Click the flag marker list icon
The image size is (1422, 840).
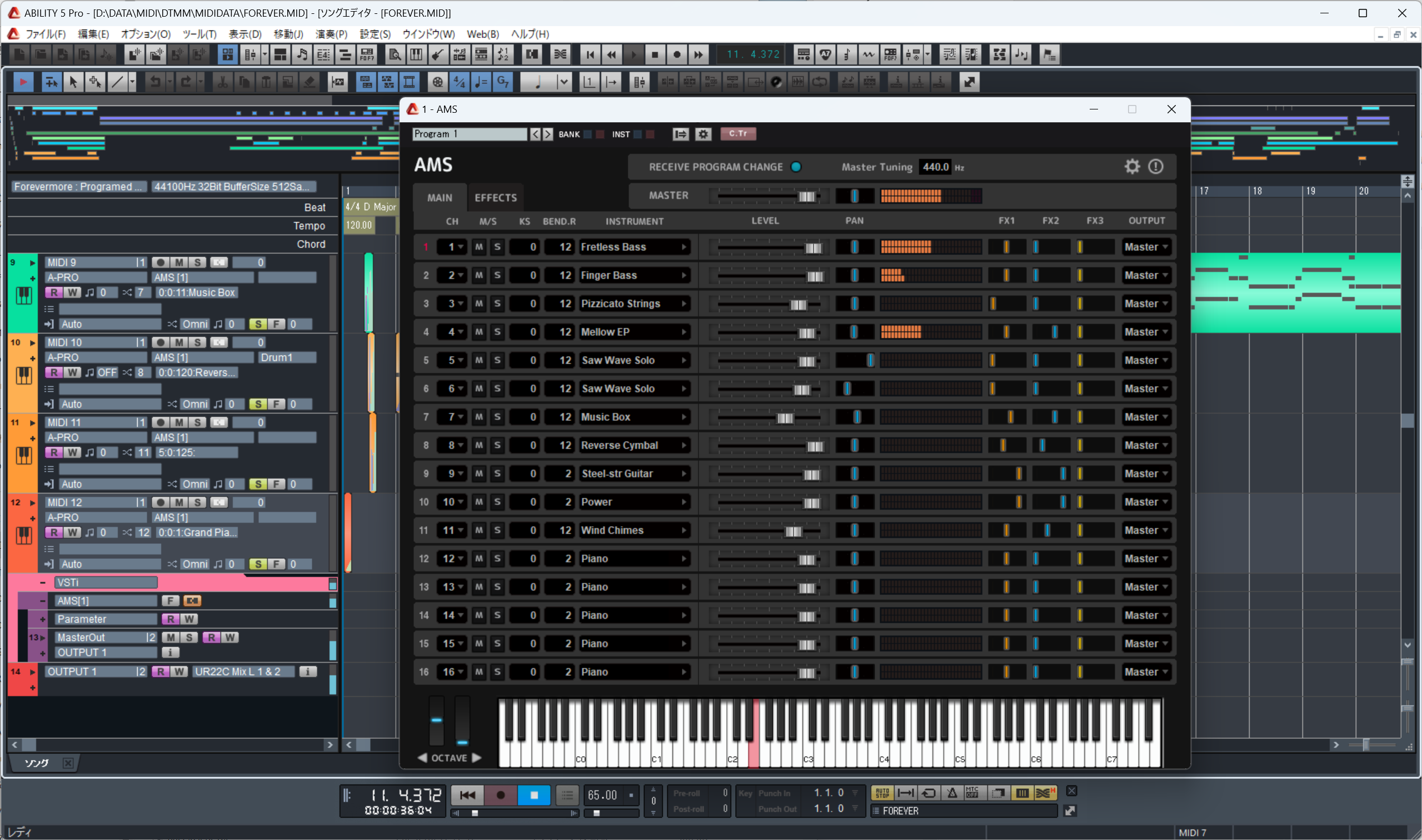tap(1050, 54)
